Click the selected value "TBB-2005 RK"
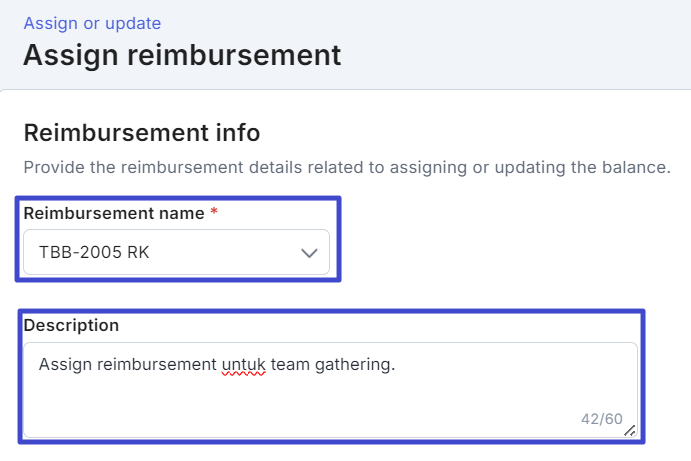Image resolution: width=691 pixels, height=461 pixels. [94, 253]
